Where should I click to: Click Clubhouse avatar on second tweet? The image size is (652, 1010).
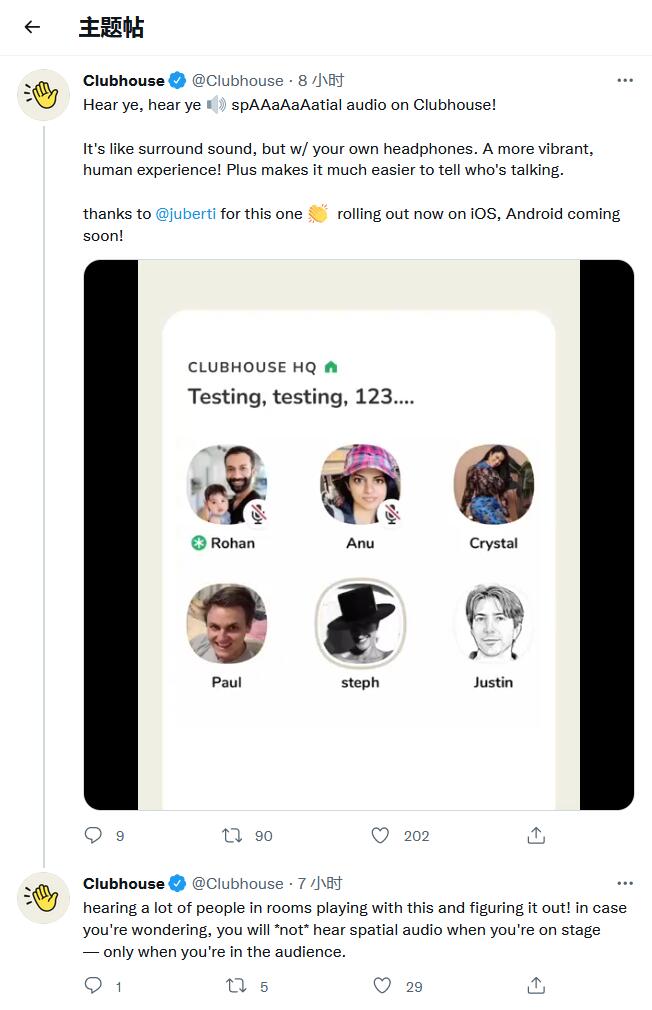(x=43, y=898)
